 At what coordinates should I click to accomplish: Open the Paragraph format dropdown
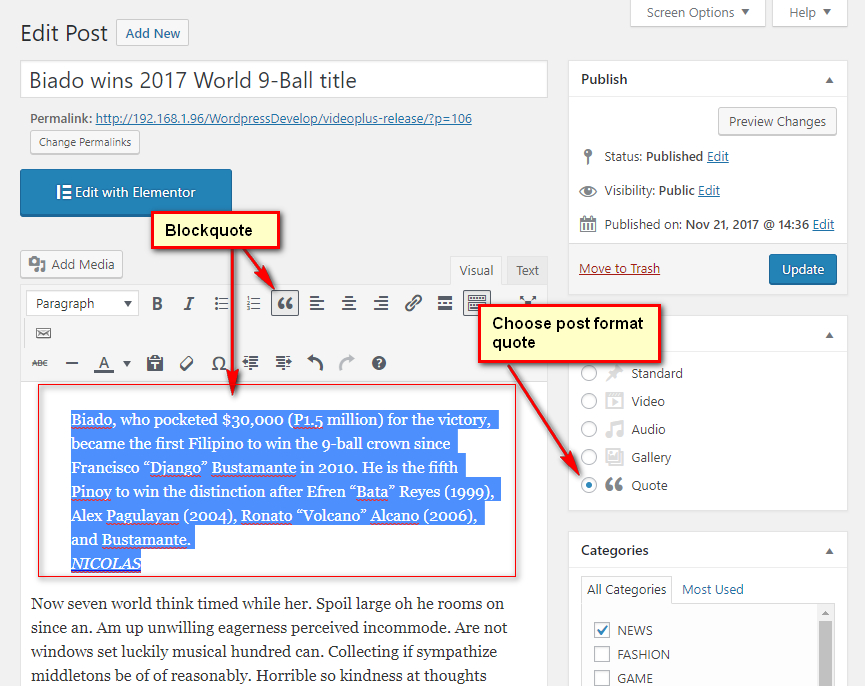pyautogui.click(x=84, y=304)
